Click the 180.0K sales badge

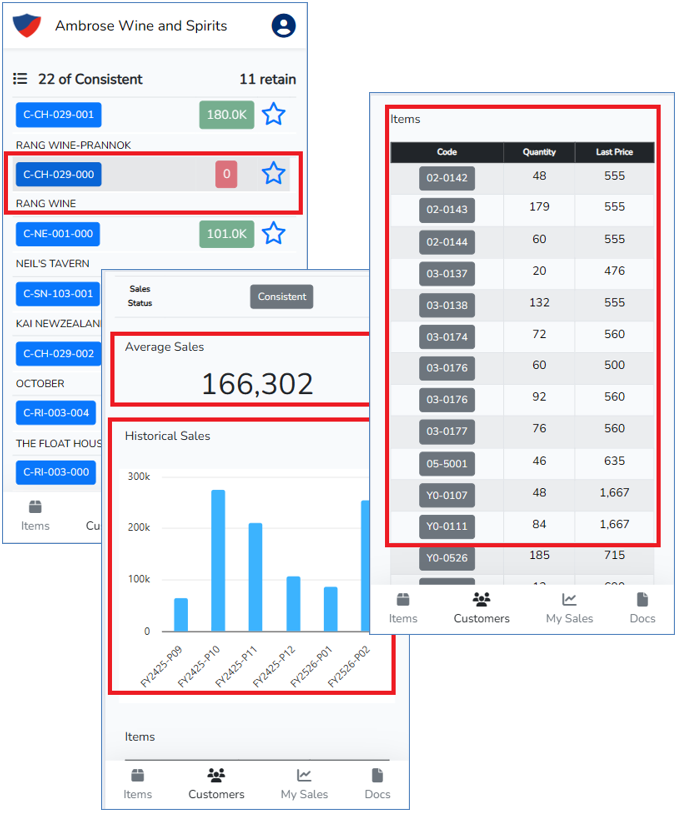point(227,115)
